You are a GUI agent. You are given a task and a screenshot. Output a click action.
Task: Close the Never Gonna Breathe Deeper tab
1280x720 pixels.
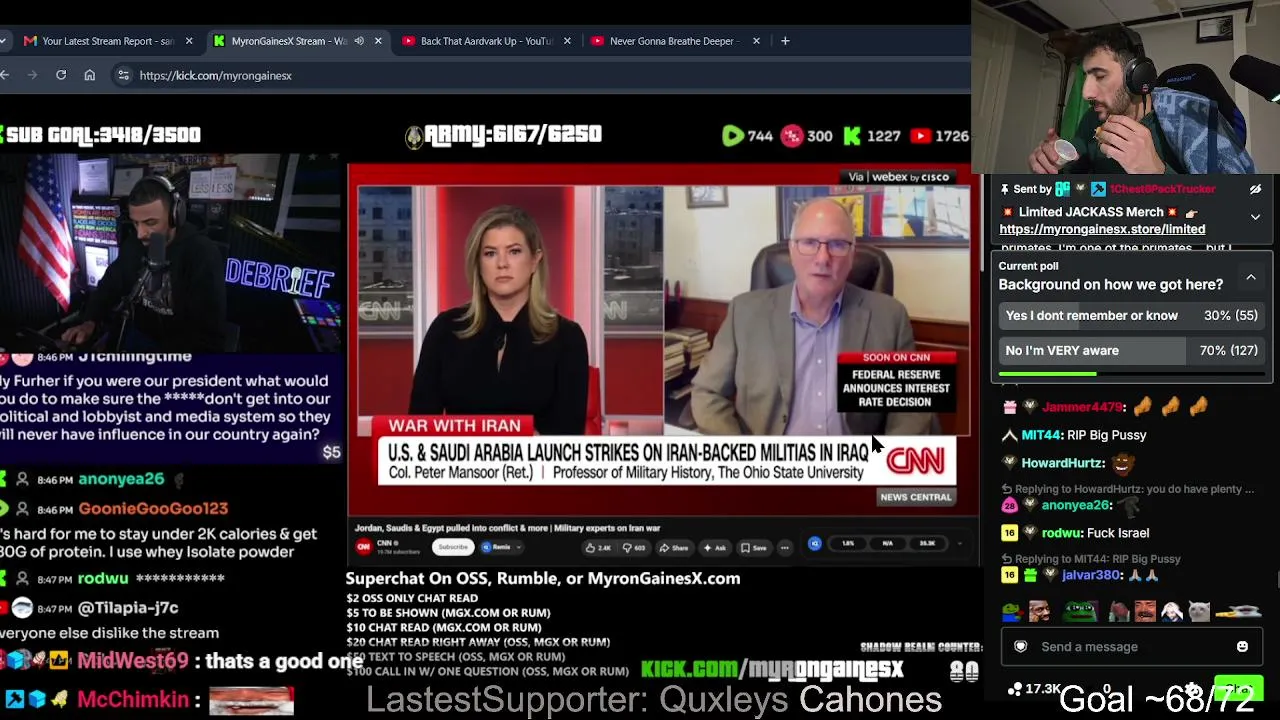[x=756, y=41]
